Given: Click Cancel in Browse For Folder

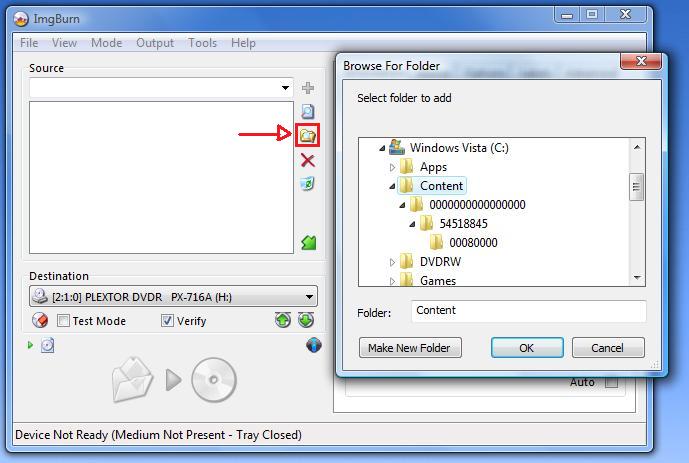Looking at the screenshot, I should point(608,347).
